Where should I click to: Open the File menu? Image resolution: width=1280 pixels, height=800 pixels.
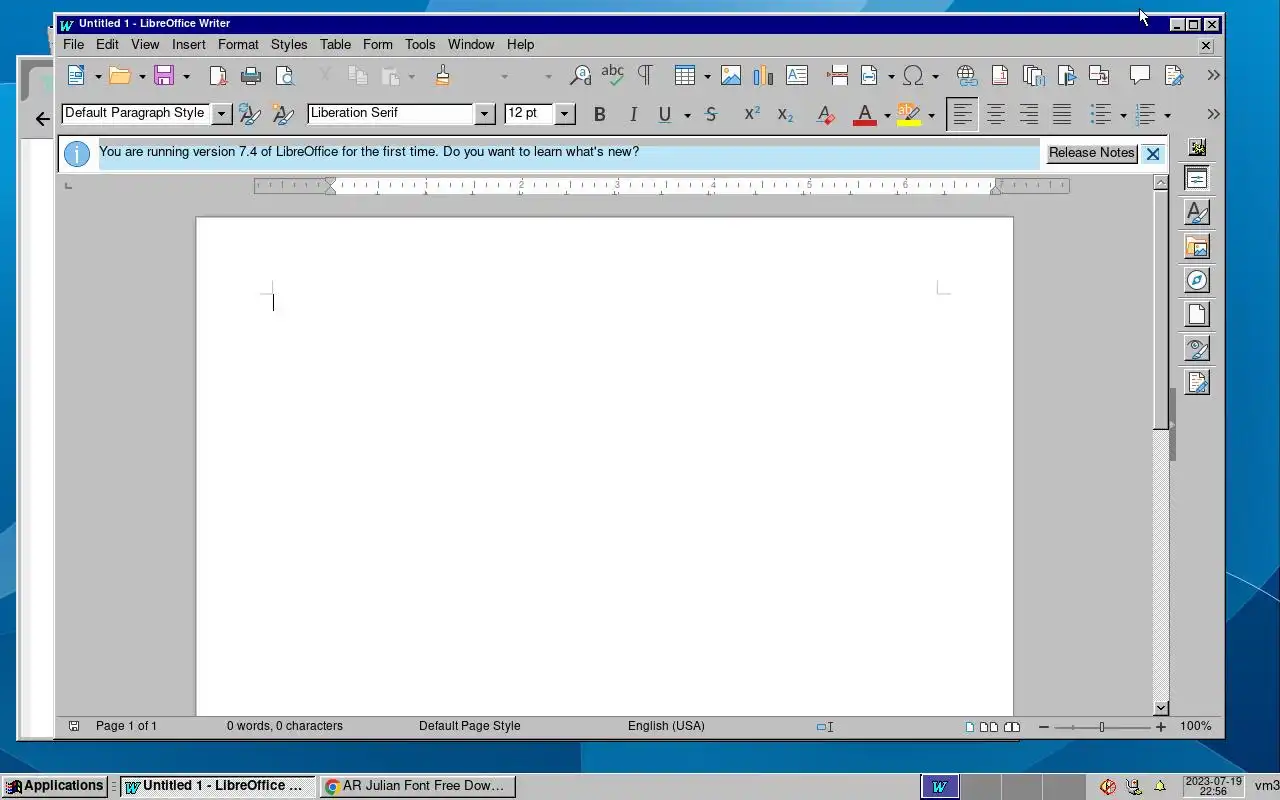click(x=73, y=44)
